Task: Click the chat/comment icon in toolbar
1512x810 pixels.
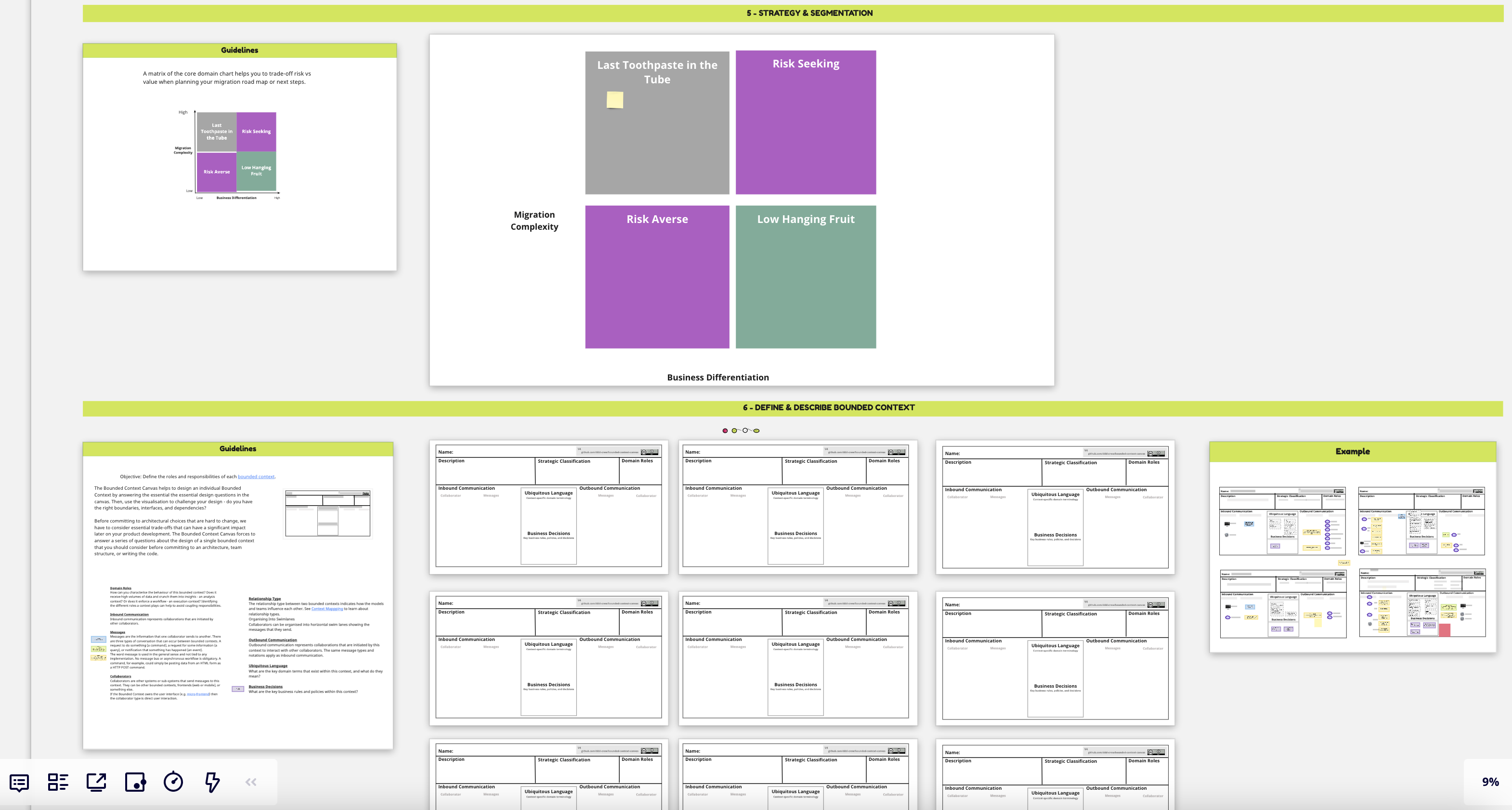Action: (x=18, y=782)
